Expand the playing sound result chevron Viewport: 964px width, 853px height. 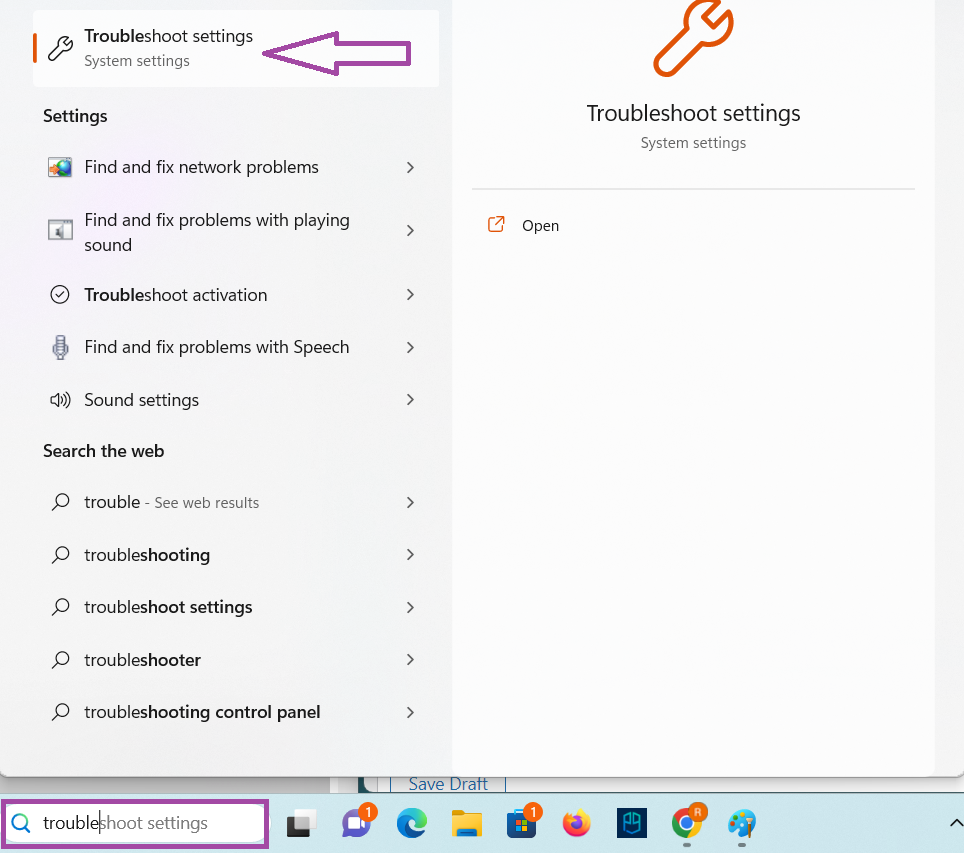[x=410, y=230]
